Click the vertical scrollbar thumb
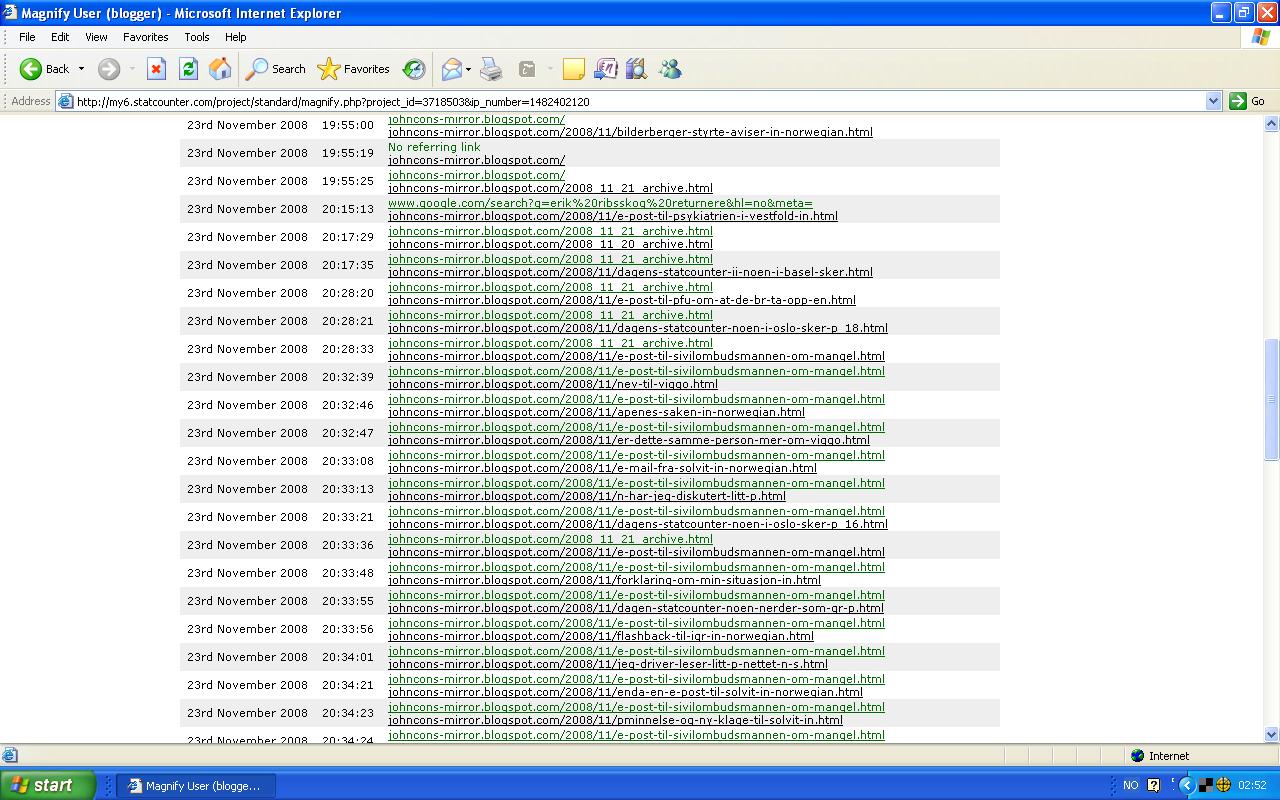This screenshot has height=800, width=1280. pos(1271,399)
